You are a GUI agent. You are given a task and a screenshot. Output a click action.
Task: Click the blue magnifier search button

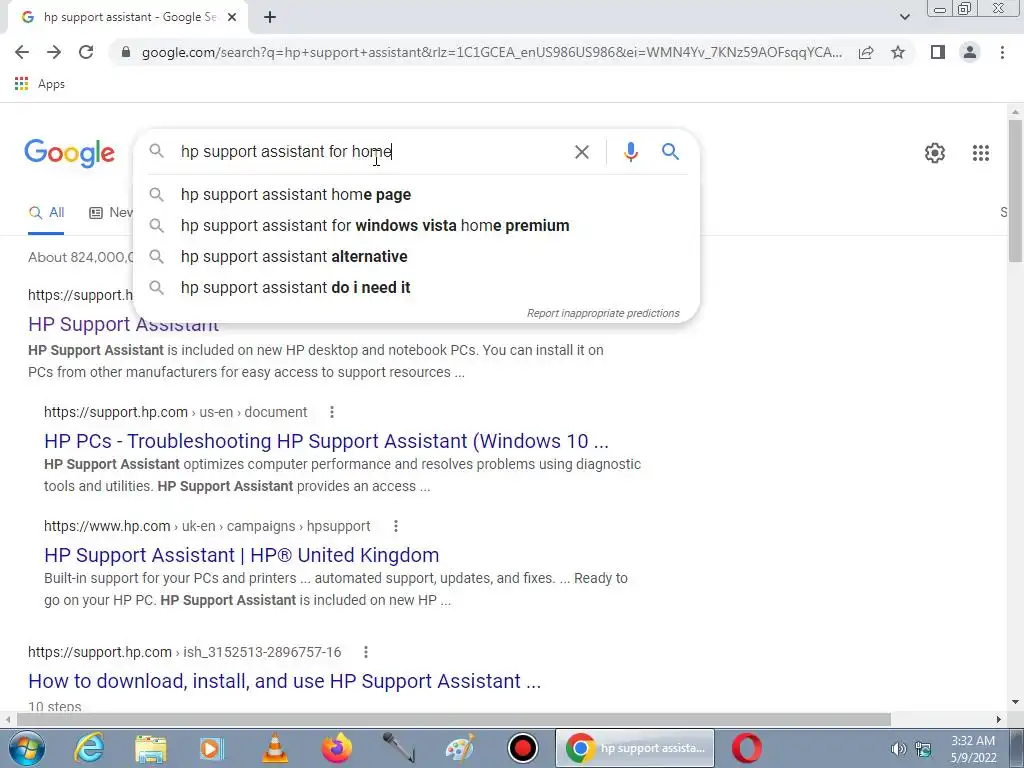tap(670, 152)
